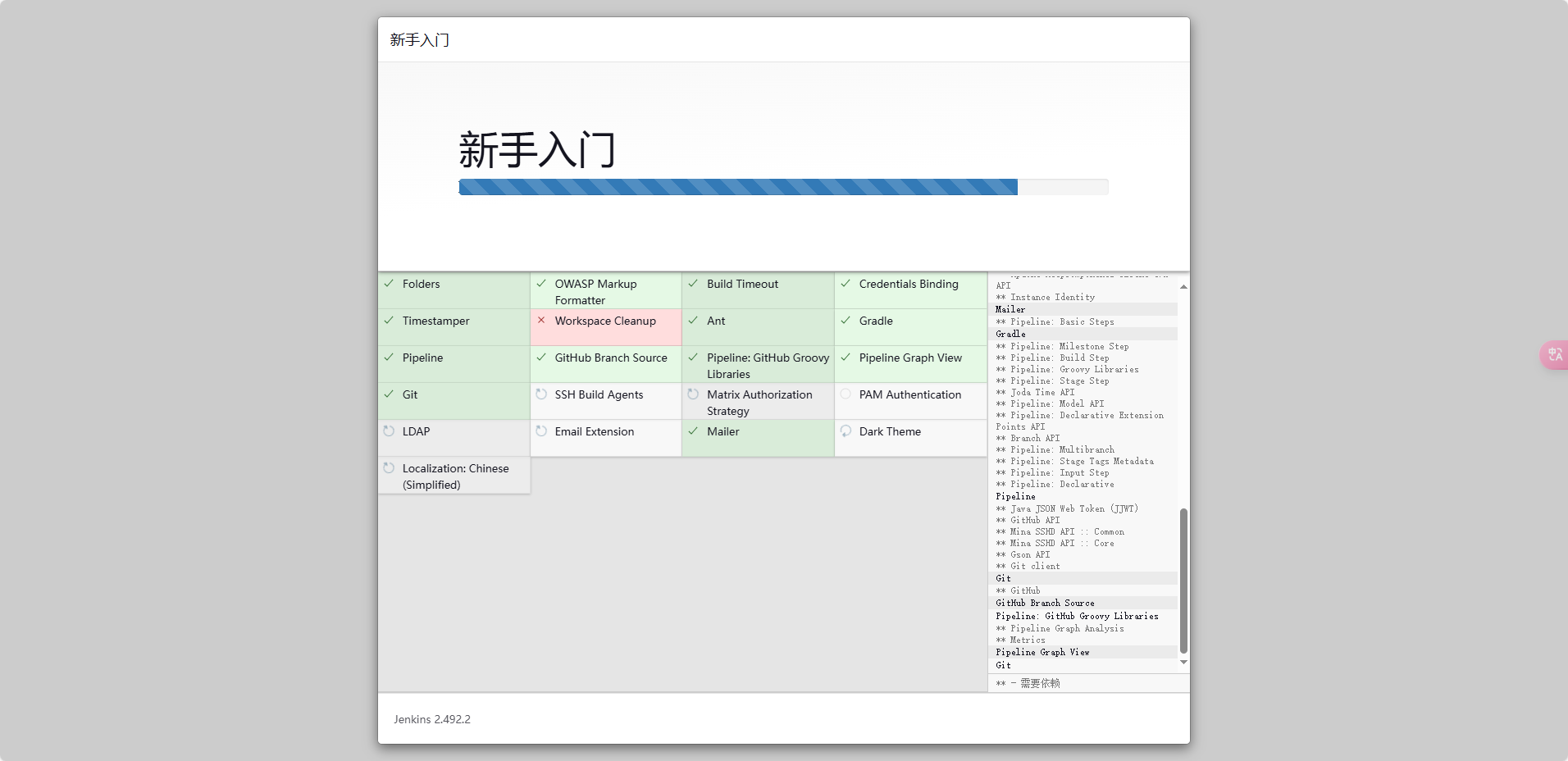Click the '** Pipeline: Basic Steps' log line
This screenshot has width=1568, height=761.
click(x=1055, y=322)
